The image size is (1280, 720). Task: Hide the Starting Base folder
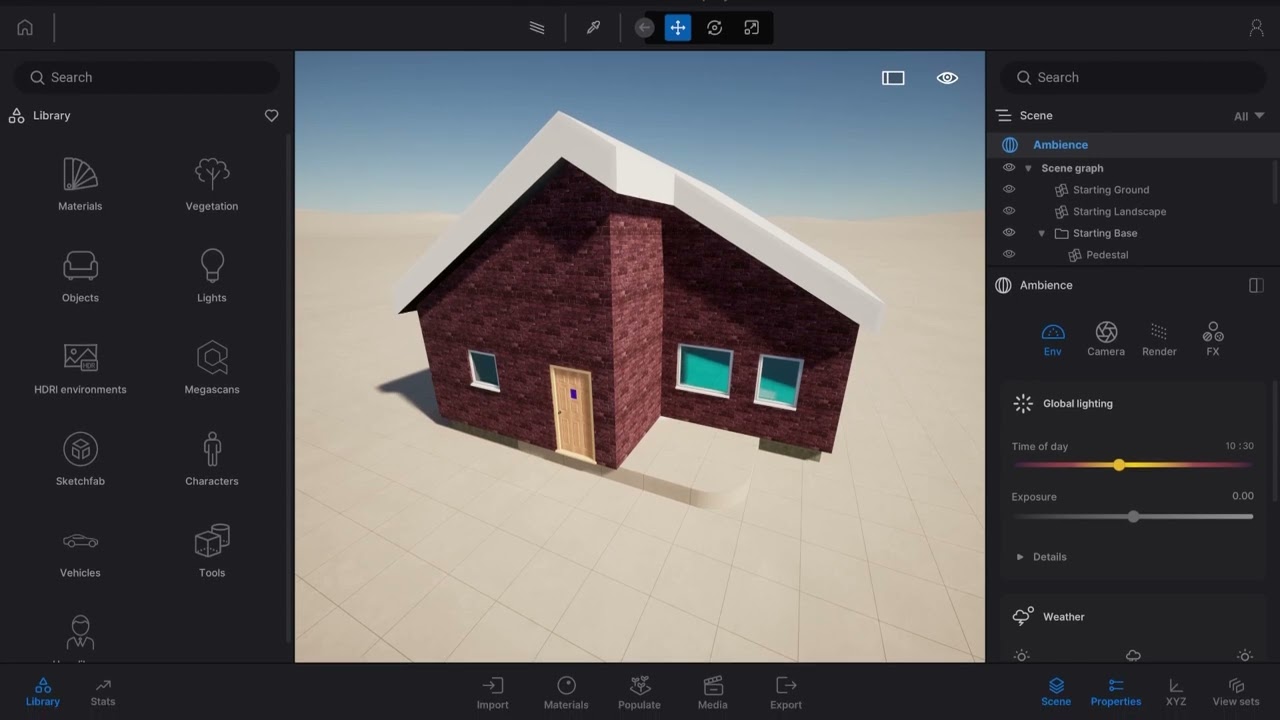tap(1009, 233)
